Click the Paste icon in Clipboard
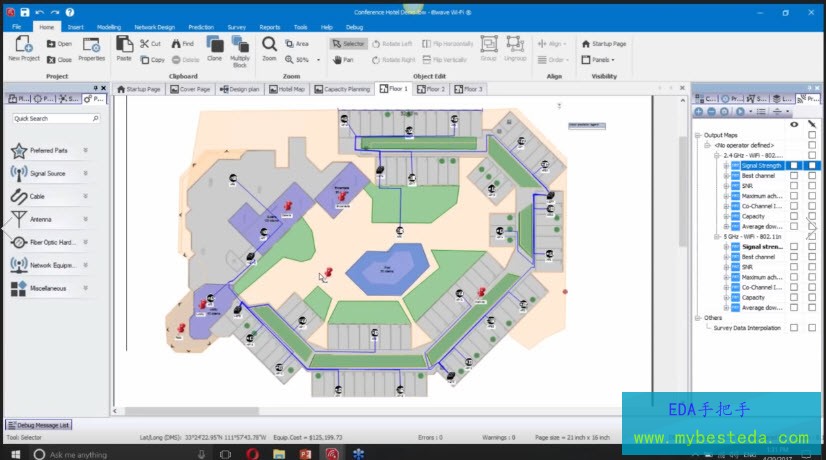This screenshot has width=826, height=460. click(x=124, y=46)
